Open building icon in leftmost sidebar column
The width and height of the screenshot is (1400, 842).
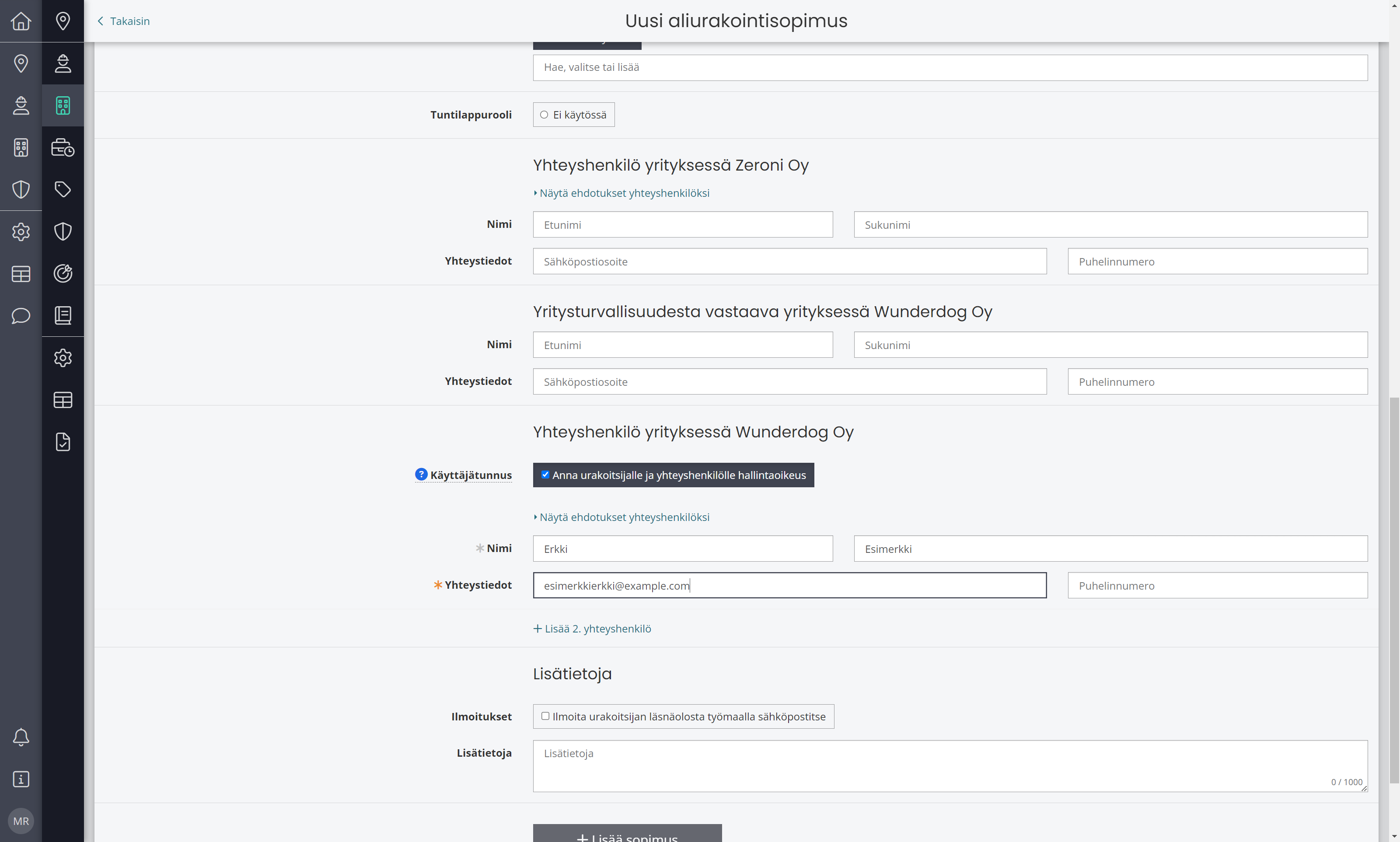pyautogui.click(x=21, y=147)
